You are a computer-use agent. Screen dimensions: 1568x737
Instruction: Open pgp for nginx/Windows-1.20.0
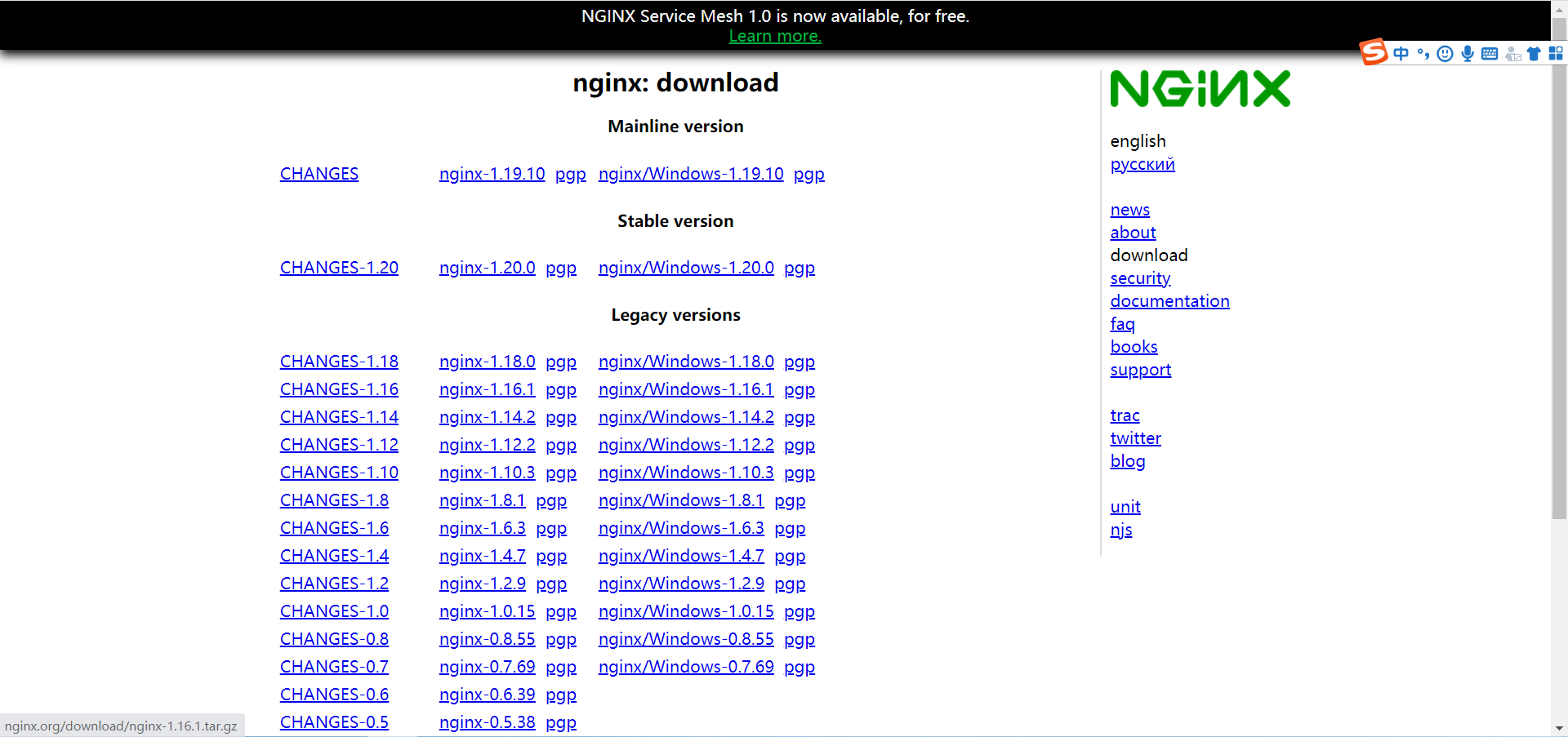800,269
